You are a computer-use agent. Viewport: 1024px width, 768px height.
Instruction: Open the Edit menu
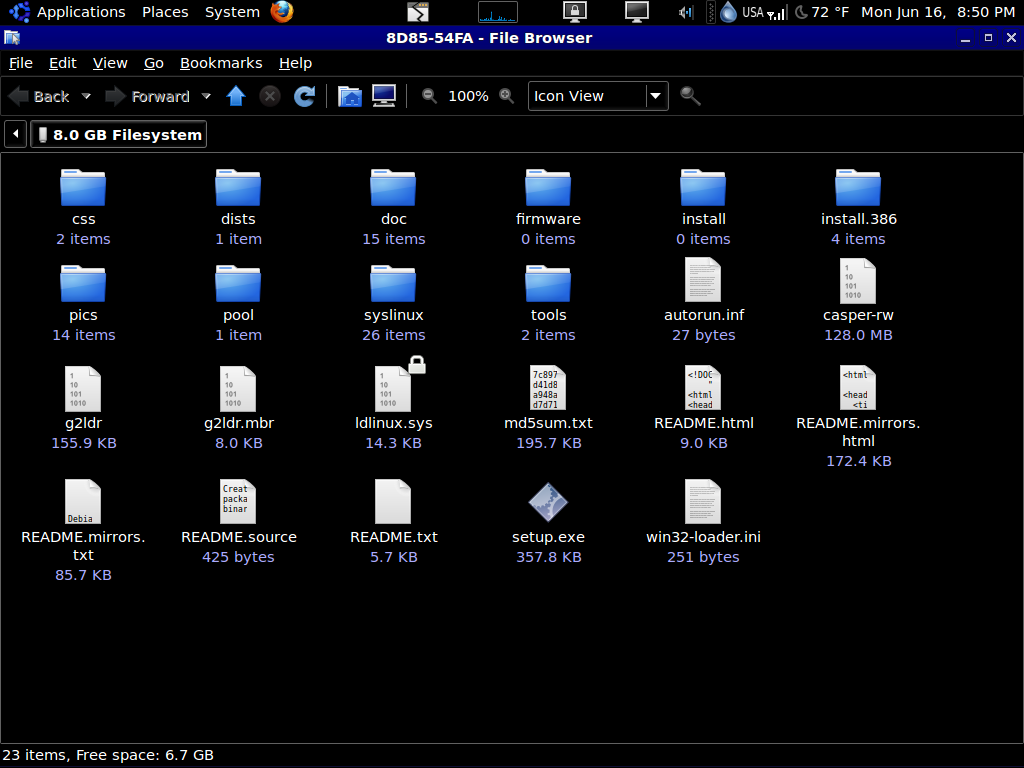coord(63,63)
